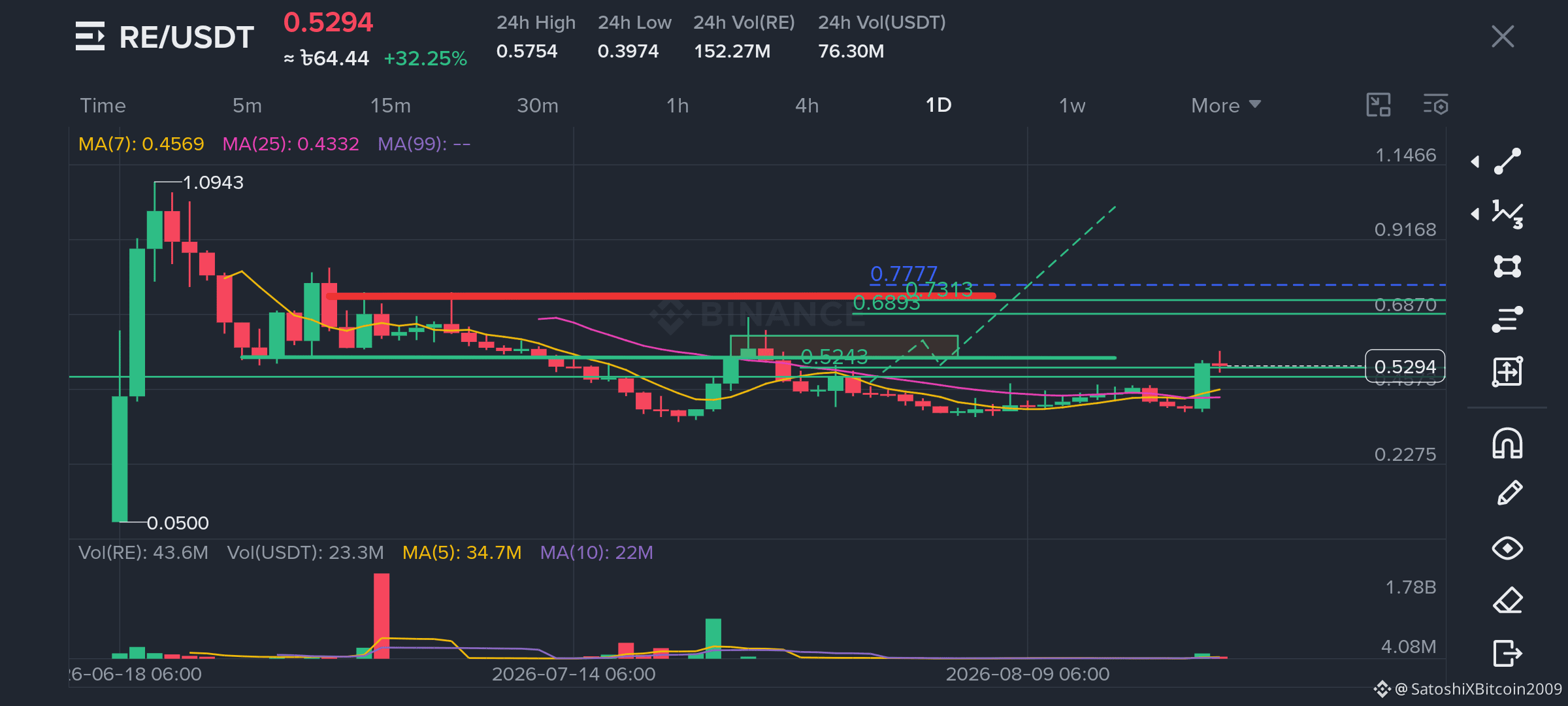Click the 0.7777 blue level label
The image size is (1568, 706).
[904, 273]
